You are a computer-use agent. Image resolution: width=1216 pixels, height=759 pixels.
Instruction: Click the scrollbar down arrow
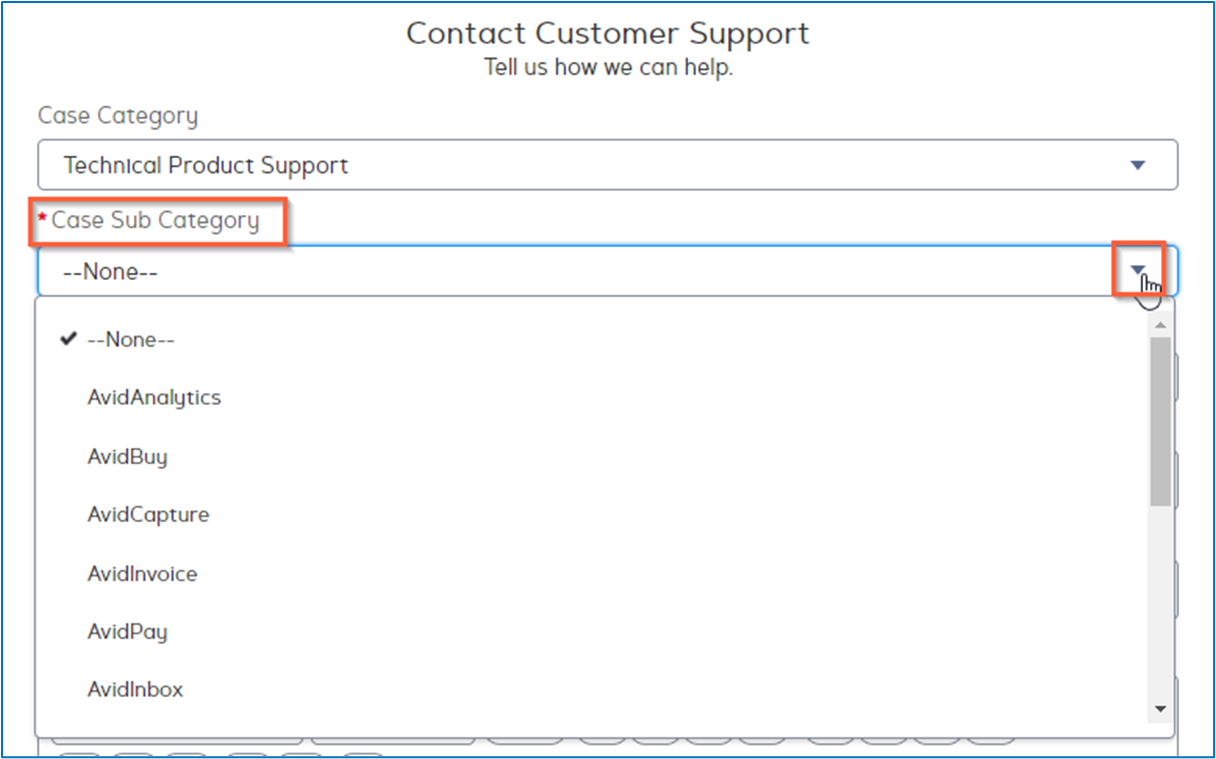(x=1160, y=708)
